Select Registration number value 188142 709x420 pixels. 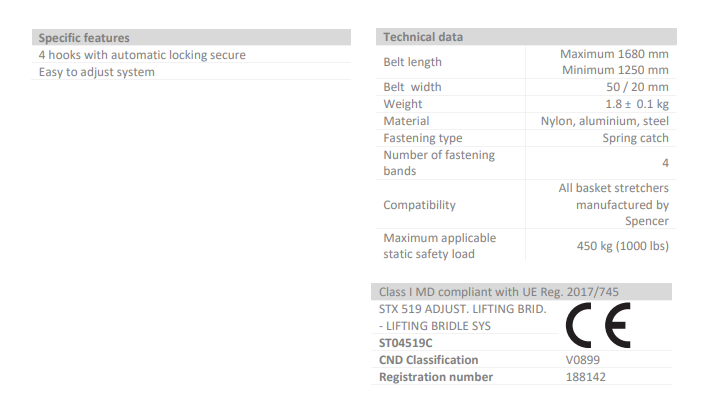pos(586,377)
